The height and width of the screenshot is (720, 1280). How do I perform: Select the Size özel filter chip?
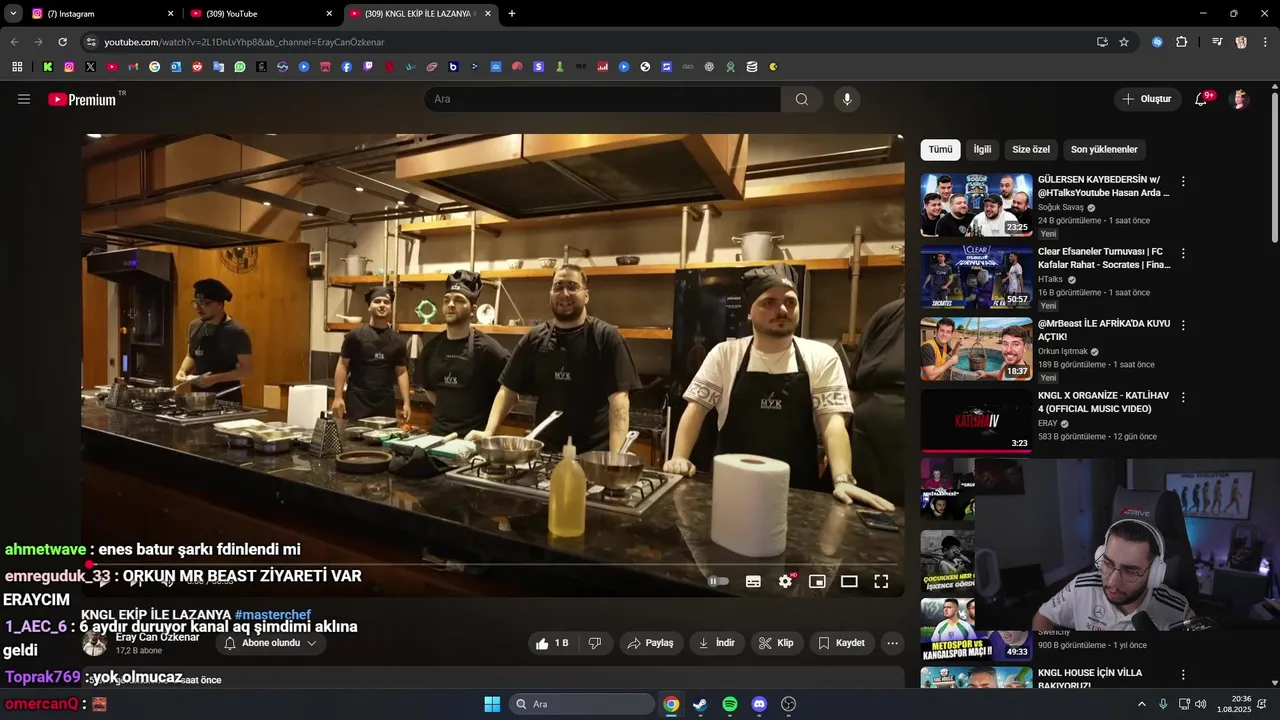click(1031, 150)
